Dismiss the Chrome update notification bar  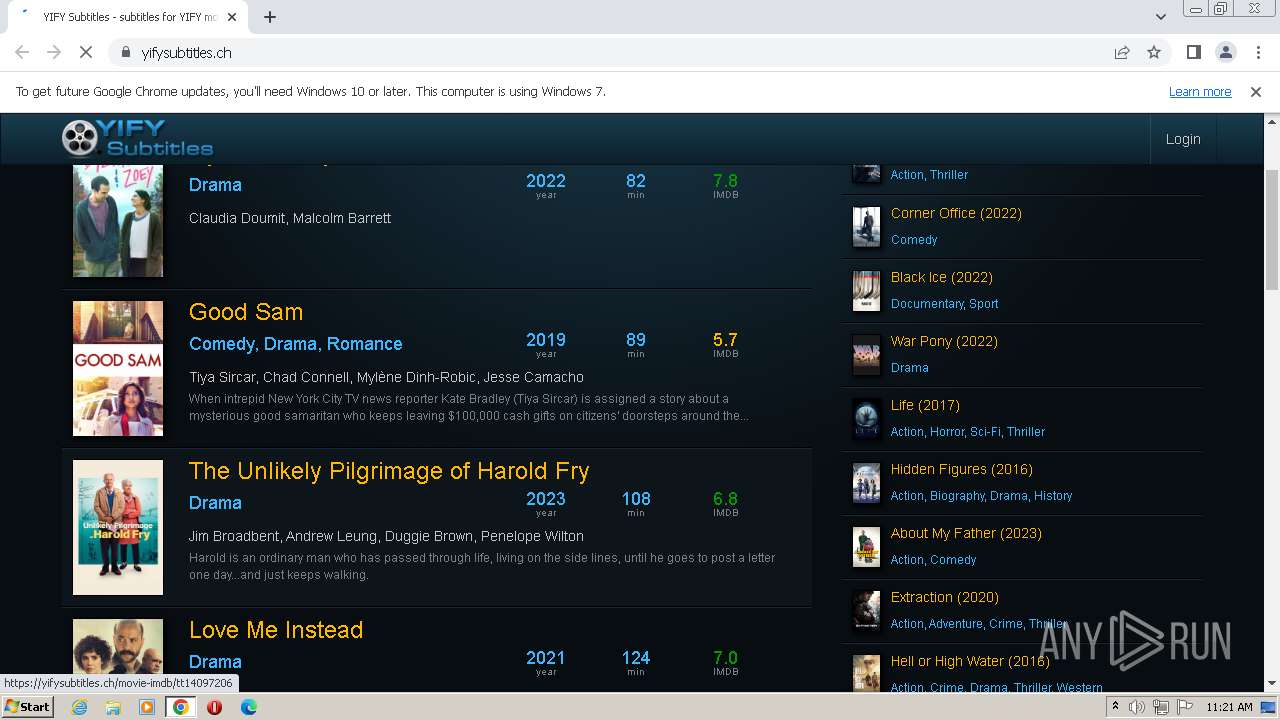[x=1256, y=91]
